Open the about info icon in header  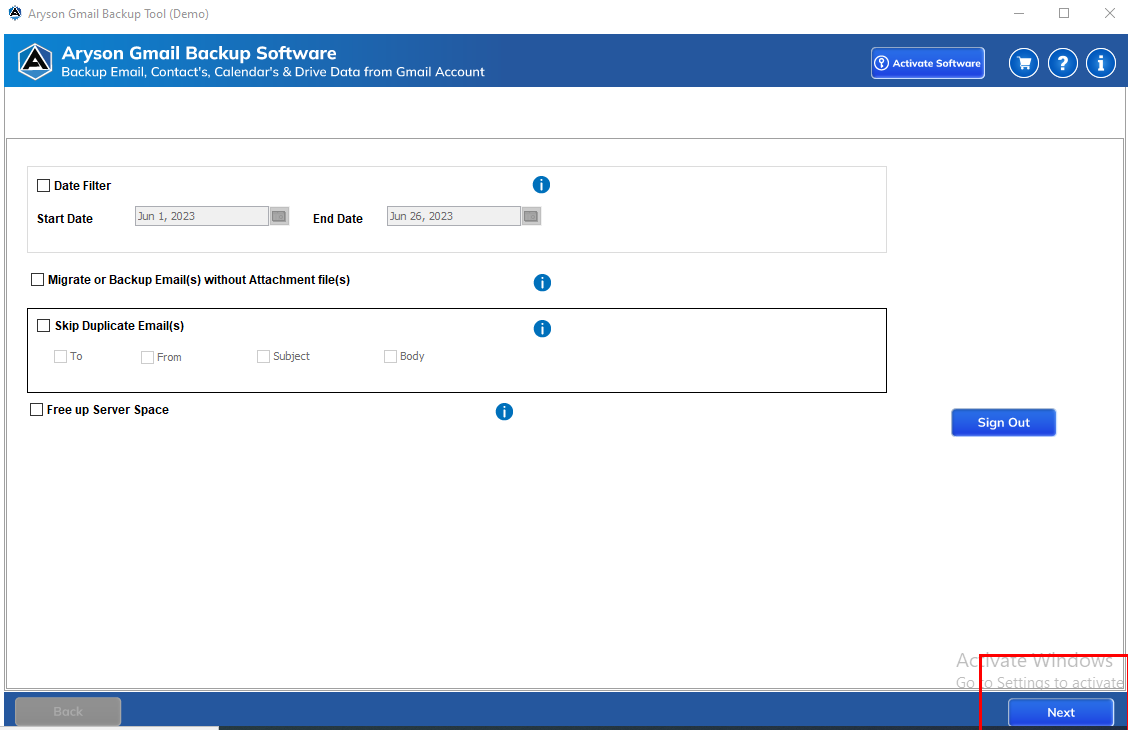click(x=1101, y=63)
